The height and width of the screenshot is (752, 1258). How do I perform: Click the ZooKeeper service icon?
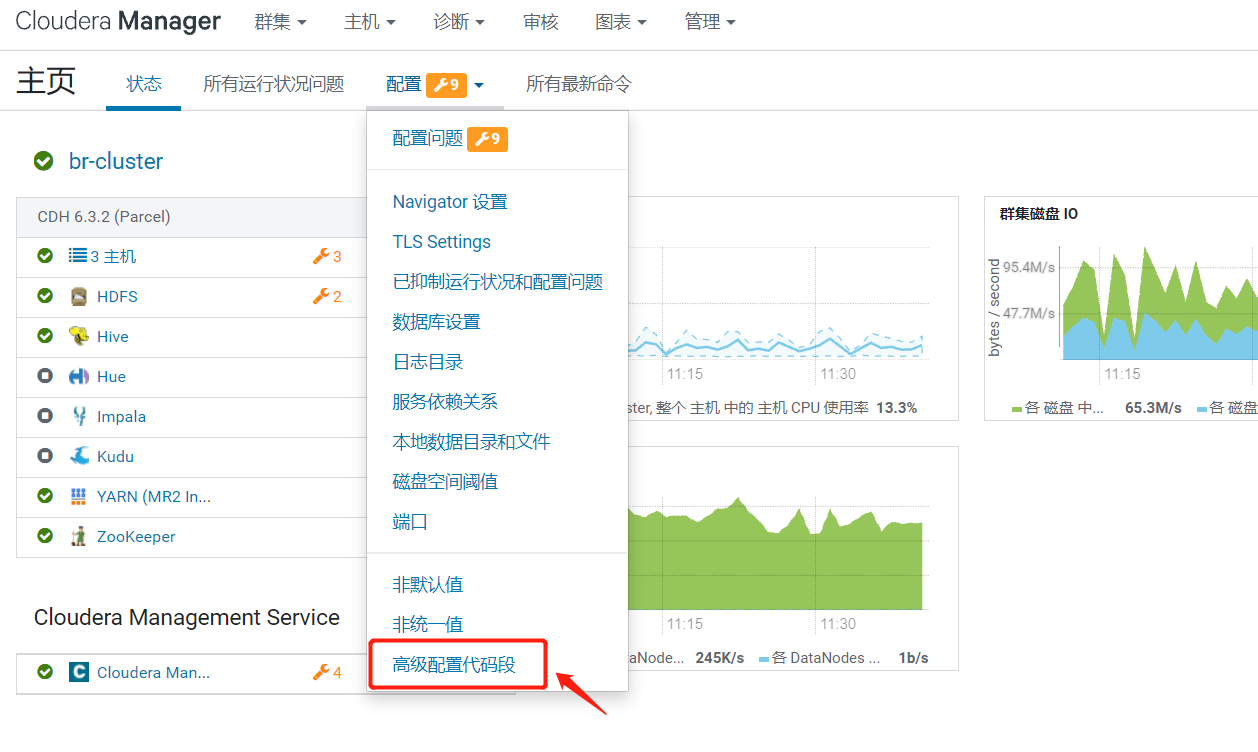coord(79,536)
